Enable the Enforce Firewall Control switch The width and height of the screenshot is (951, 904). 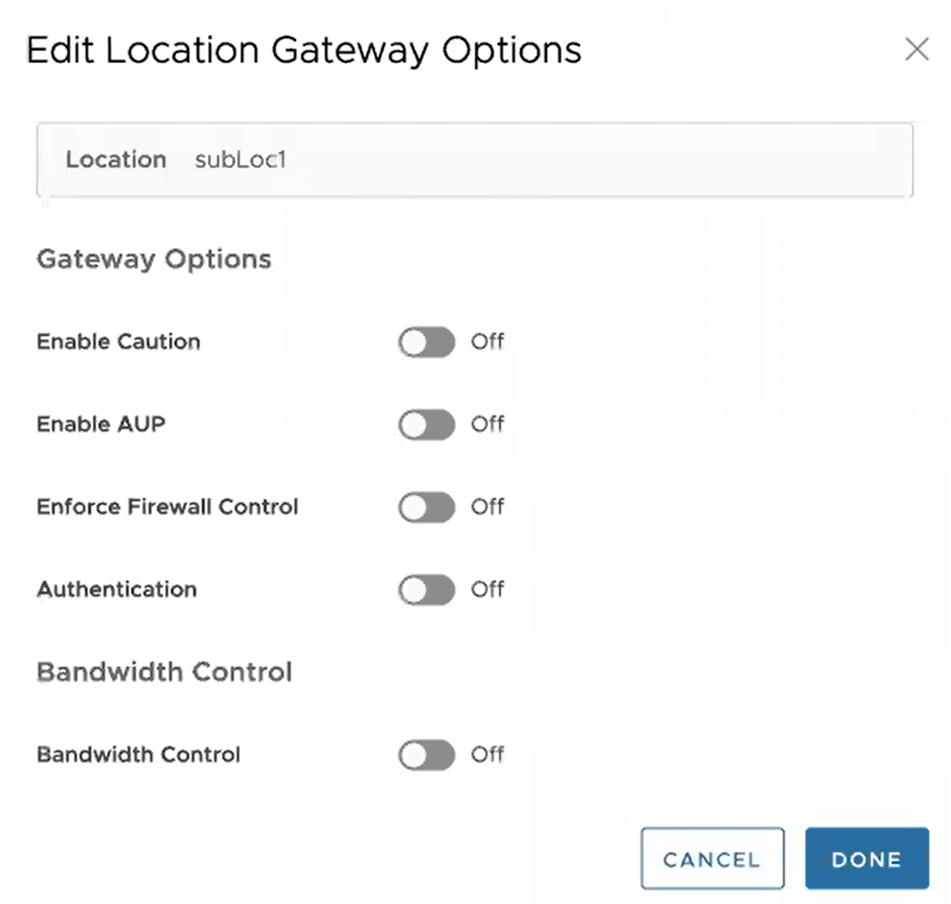[x=426, y=508]
